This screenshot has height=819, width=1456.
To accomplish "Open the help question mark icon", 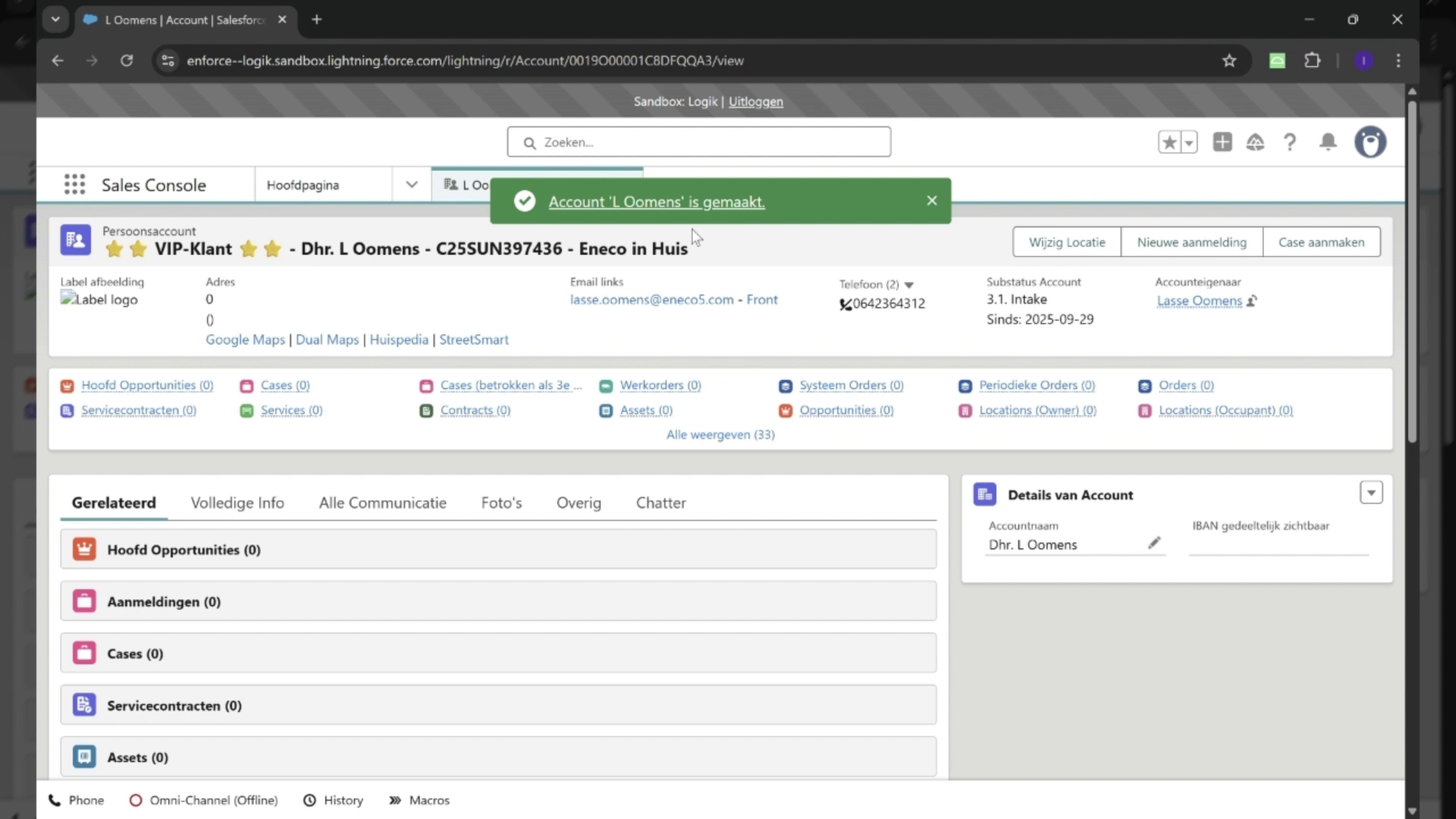I will [1290, 142].
